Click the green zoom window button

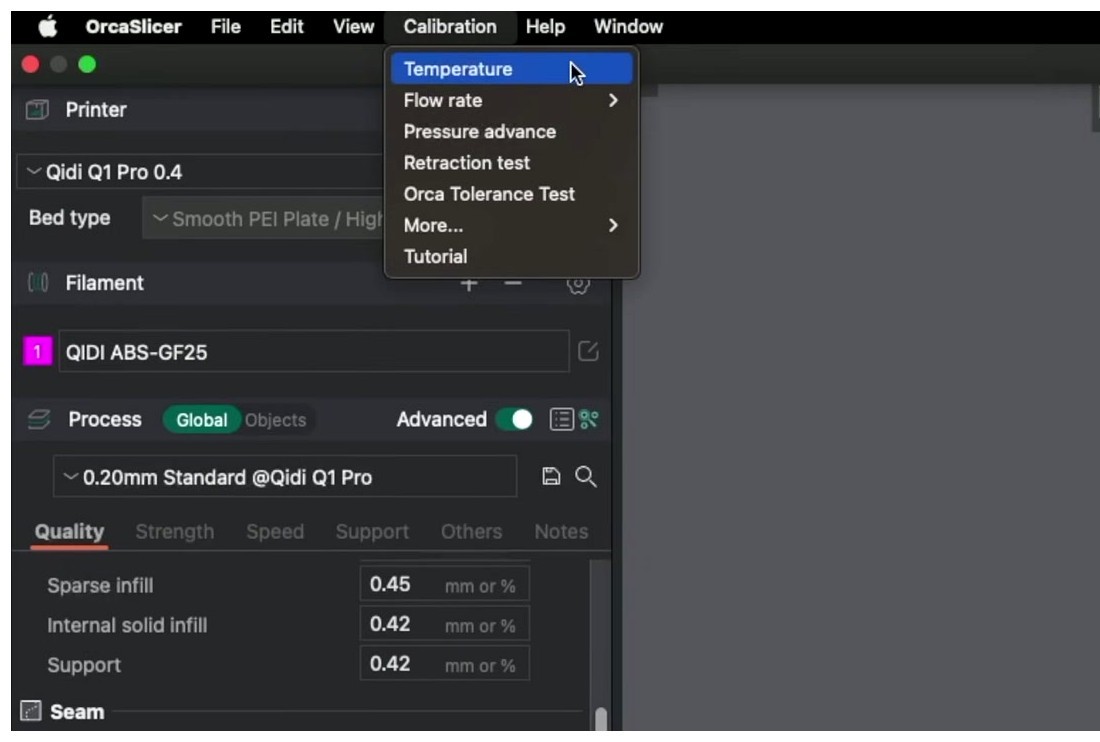coord(87,65)
